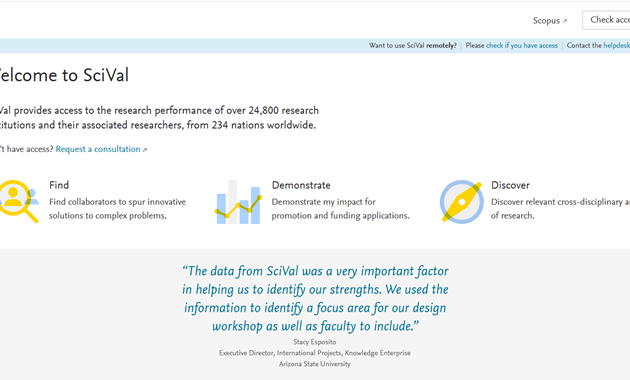Screen dimensions: 630x380
Task: Click the Find magnifier people icon
Action: (x=19, y=201)
